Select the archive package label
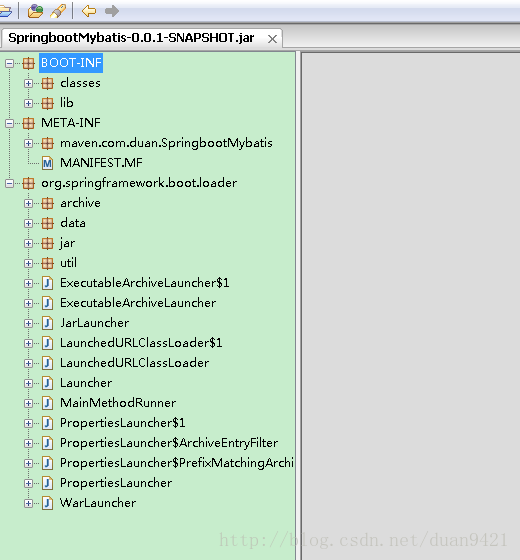Viewport: 520px width, 560px height. (x=80, y=203)
